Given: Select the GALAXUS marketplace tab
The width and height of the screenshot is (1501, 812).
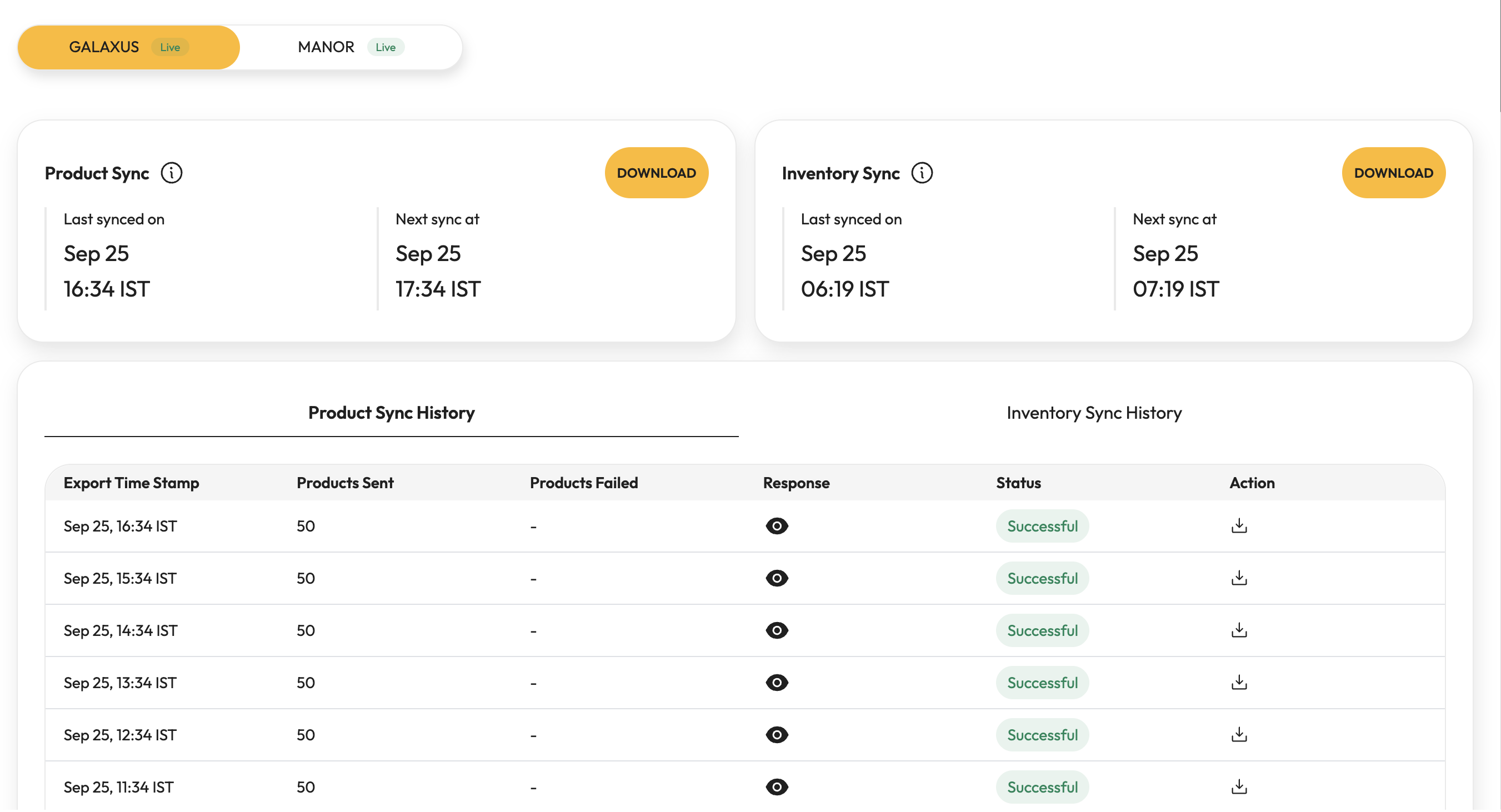Looking at the screenshot, I should 128,47.
